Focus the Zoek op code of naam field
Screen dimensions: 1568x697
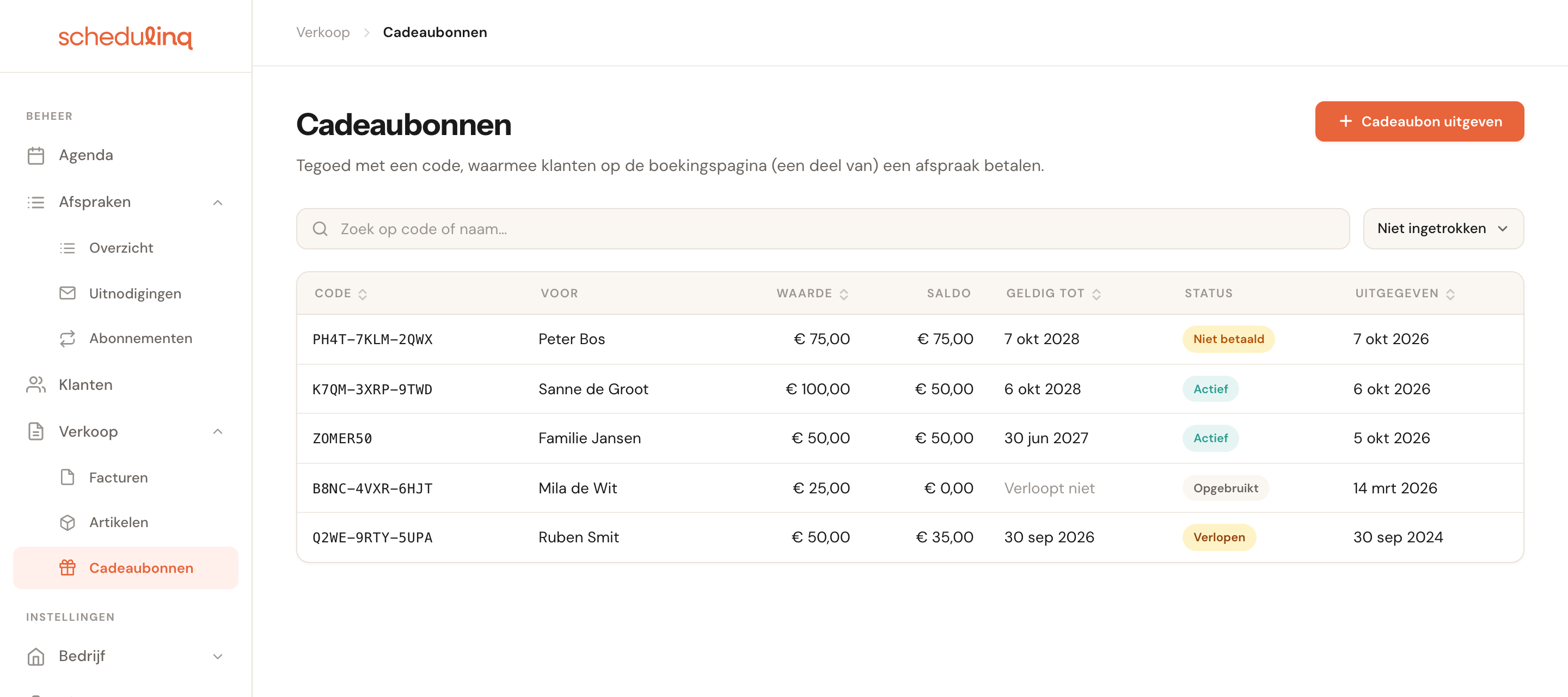coord(822,229)
